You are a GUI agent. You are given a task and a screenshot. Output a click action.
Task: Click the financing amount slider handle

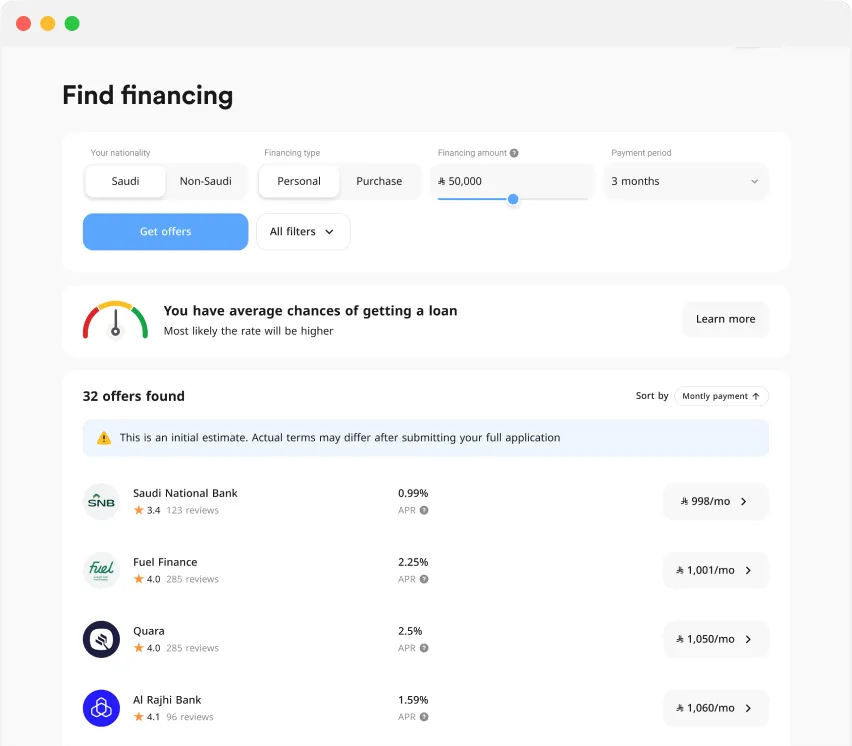tap(513, 199)
